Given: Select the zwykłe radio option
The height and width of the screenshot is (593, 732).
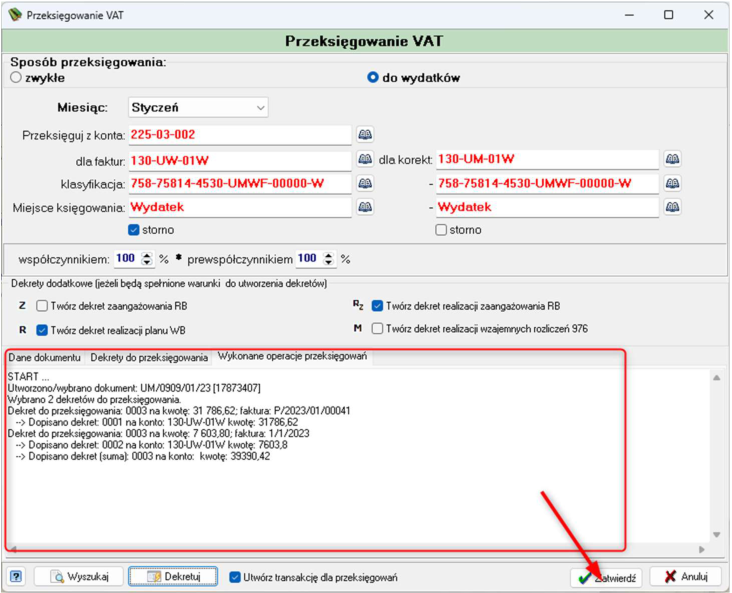Looking at the screenshot, I should 16,78.
